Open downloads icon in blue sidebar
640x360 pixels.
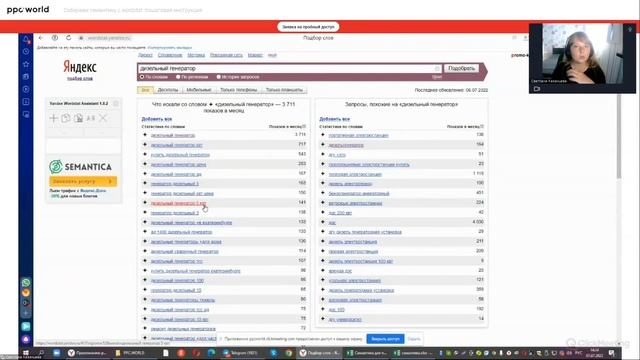[x=26, y=102]
